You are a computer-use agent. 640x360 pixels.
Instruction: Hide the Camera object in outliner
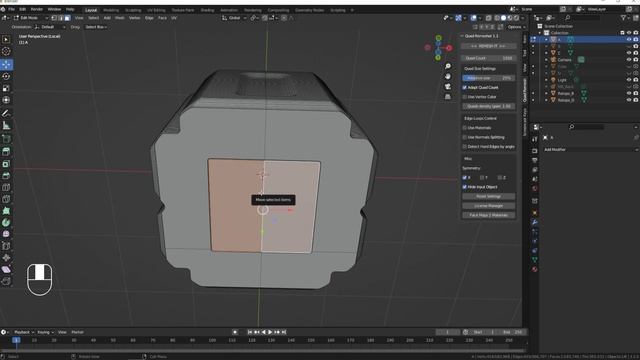click(x=629, y=60)
